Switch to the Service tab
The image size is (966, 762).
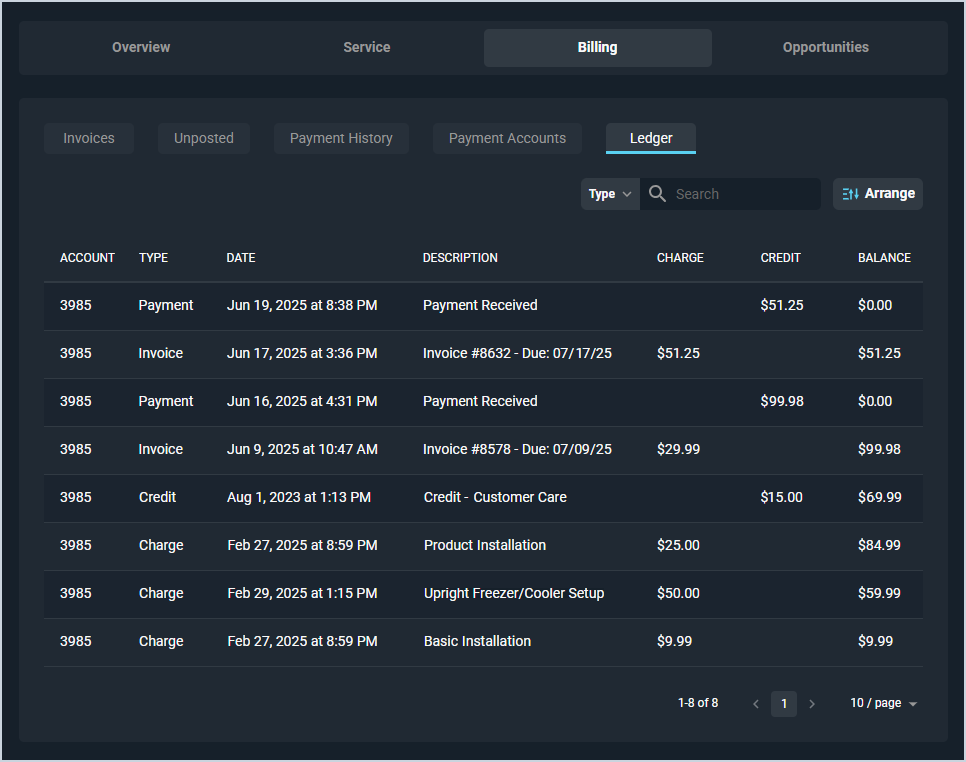click(366, 47)
